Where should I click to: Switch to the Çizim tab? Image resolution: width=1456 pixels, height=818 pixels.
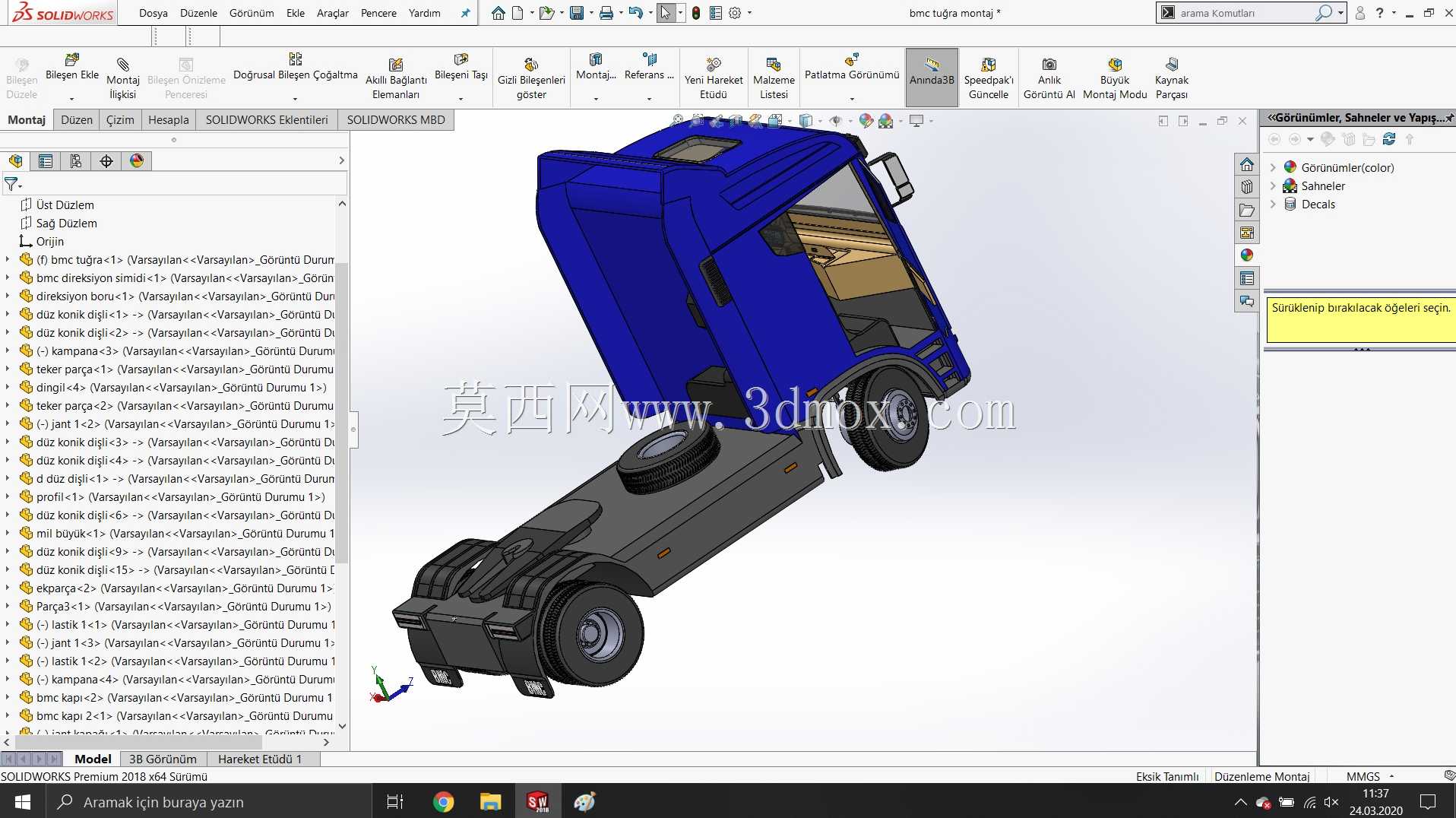click(120, 120)
